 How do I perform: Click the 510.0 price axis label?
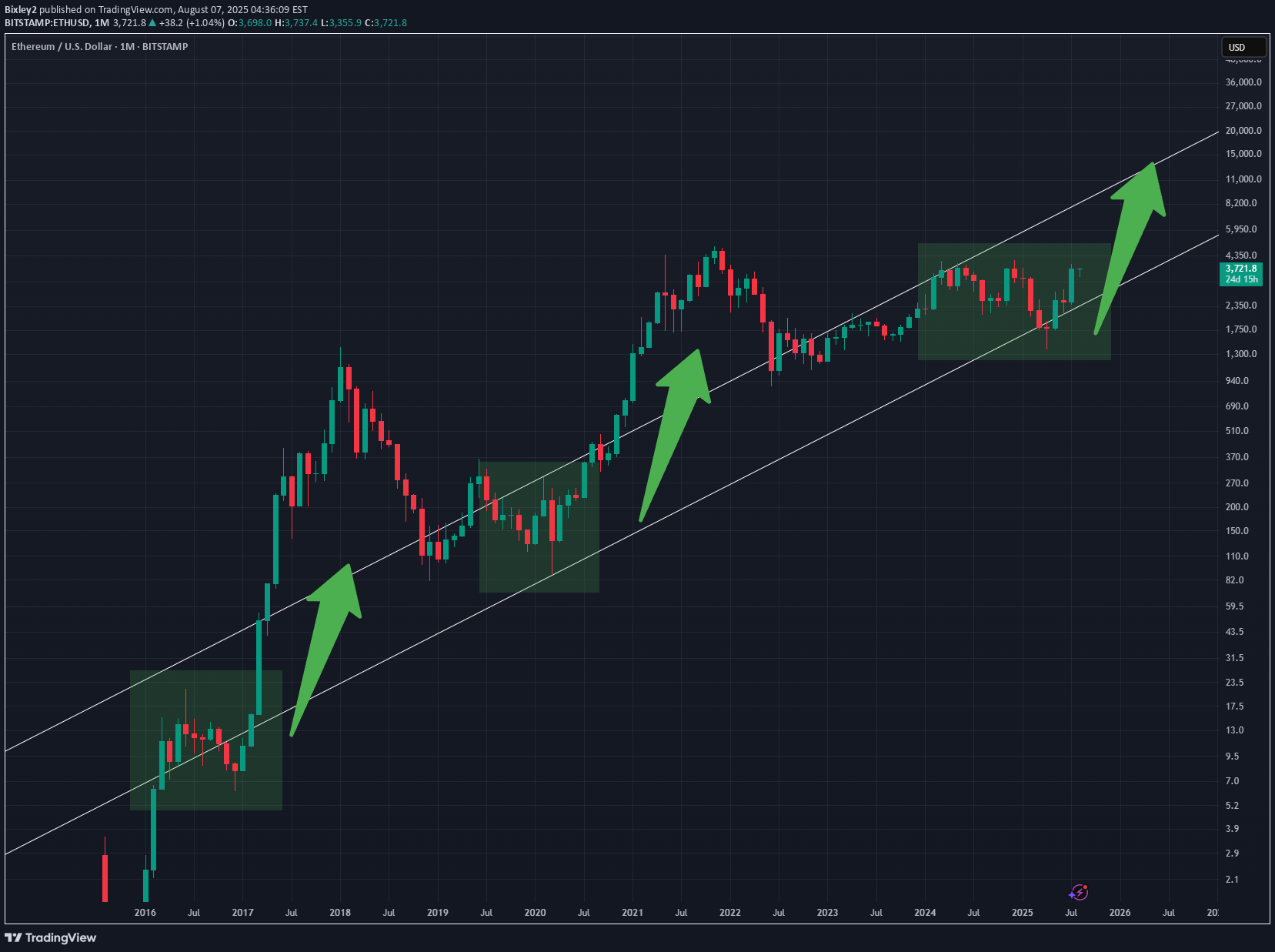pos(1237,431)
